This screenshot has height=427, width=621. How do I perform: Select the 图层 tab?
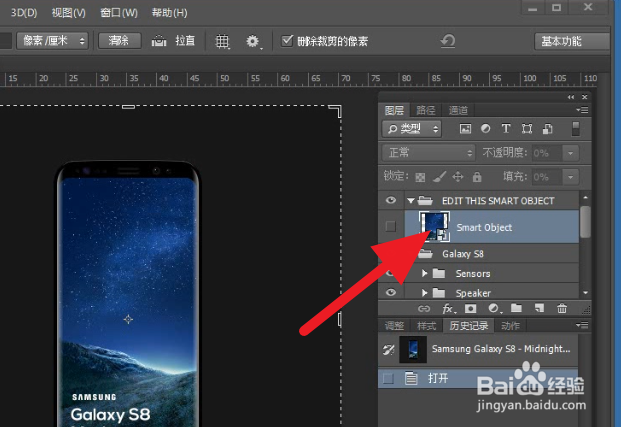pyautogui.click(x=394, y=110)
